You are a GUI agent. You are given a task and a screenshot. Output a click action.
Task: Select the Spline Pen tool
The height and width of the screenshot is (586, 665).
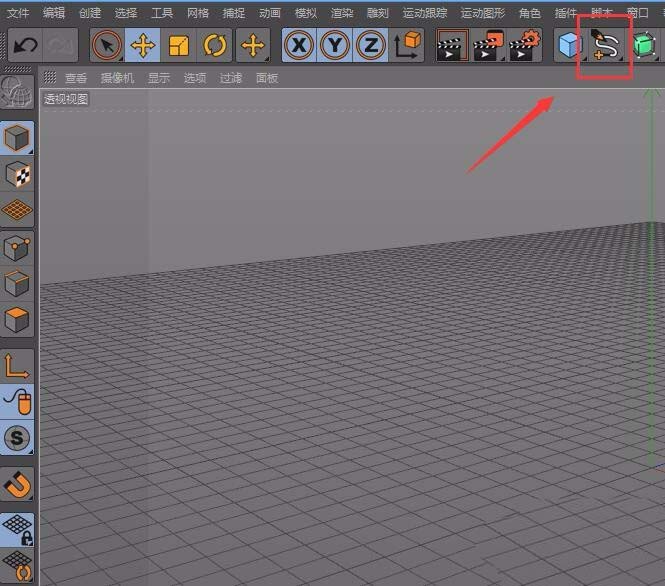606,45
